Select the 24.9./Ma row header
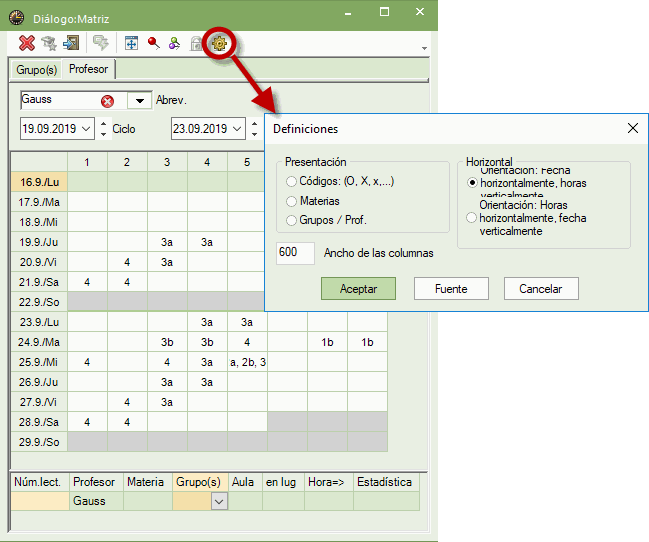Image resolution: width=649 pixels, height=542 pixels. [x=39, y=342]
